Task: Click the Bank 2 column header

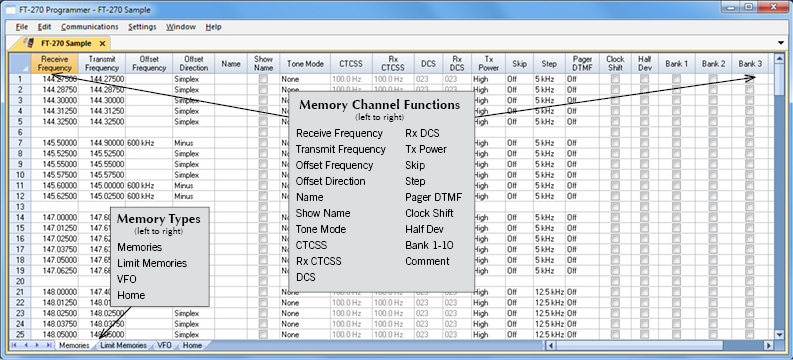Action: (x=713, y=63)
